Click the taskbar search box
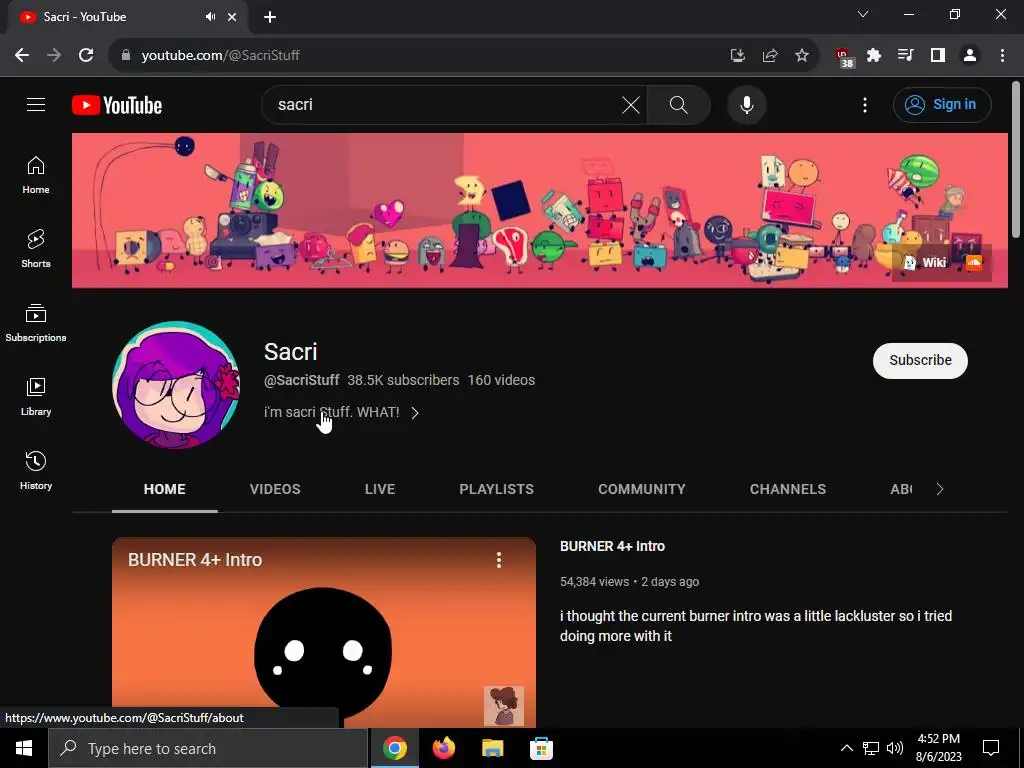This screenshot has height=768, width=1024. (x=208, y=748)
